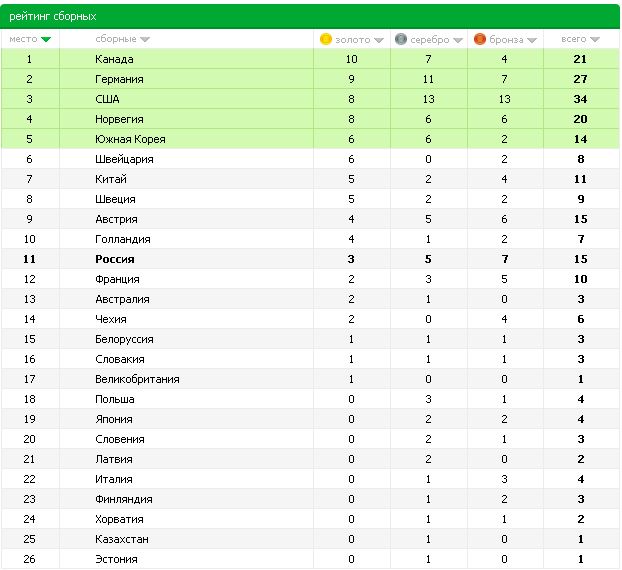Sort by всего column arrow
The width and height of the screenshot is (622, 570).
pyautogui.click(x=595, y=39)
